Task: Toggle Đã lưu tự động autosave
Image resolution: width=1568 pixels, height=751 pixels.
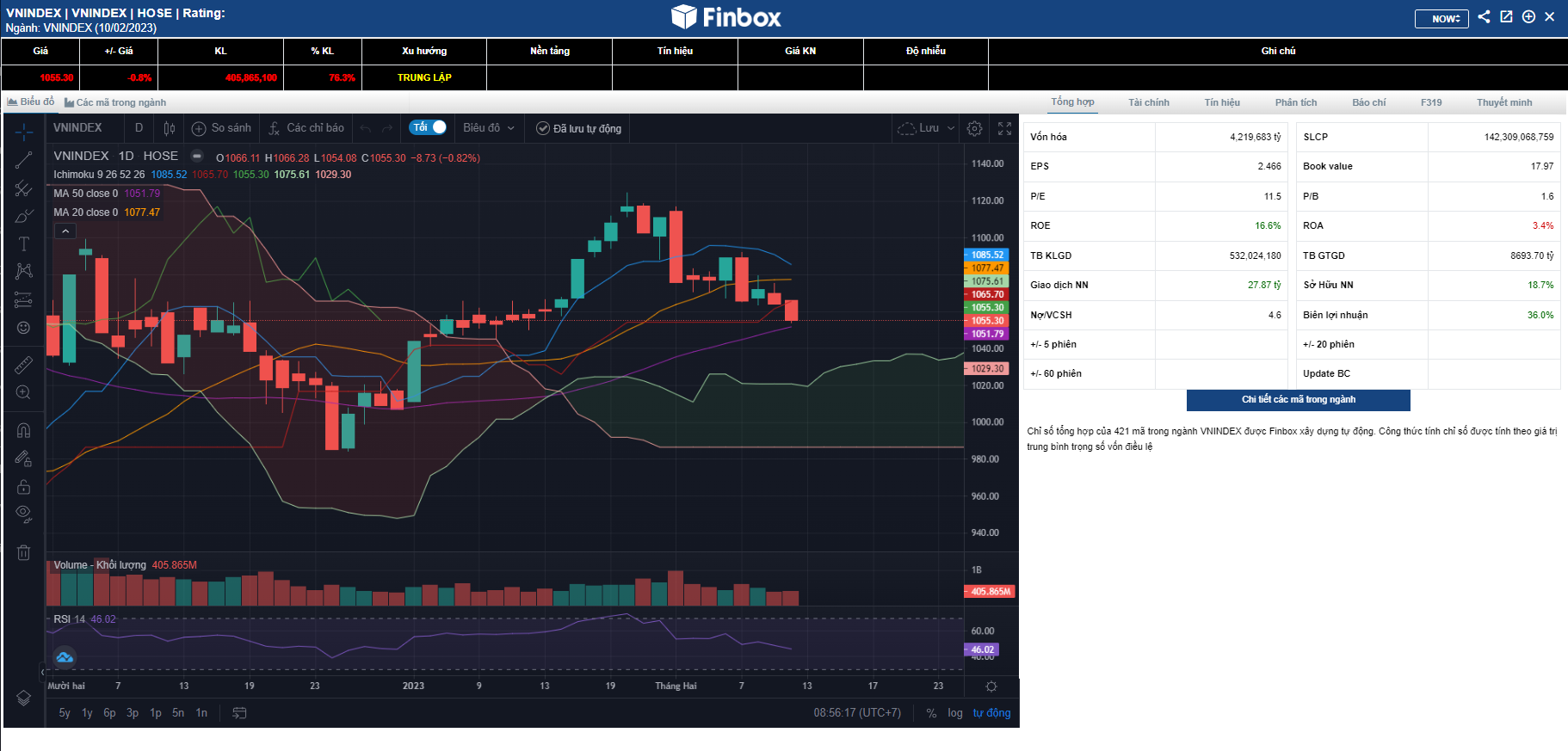Action: tap(578, 128)
